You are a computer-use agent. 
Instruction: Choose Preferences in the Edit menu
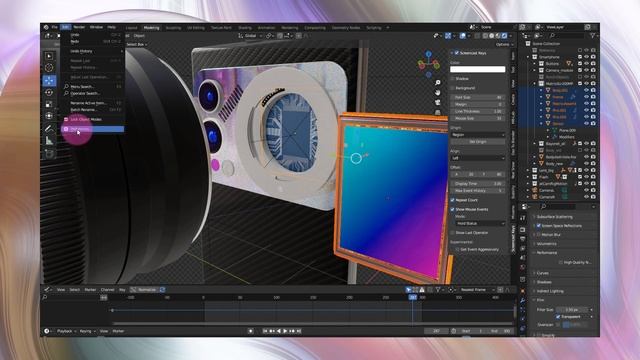tap(93, 129)
